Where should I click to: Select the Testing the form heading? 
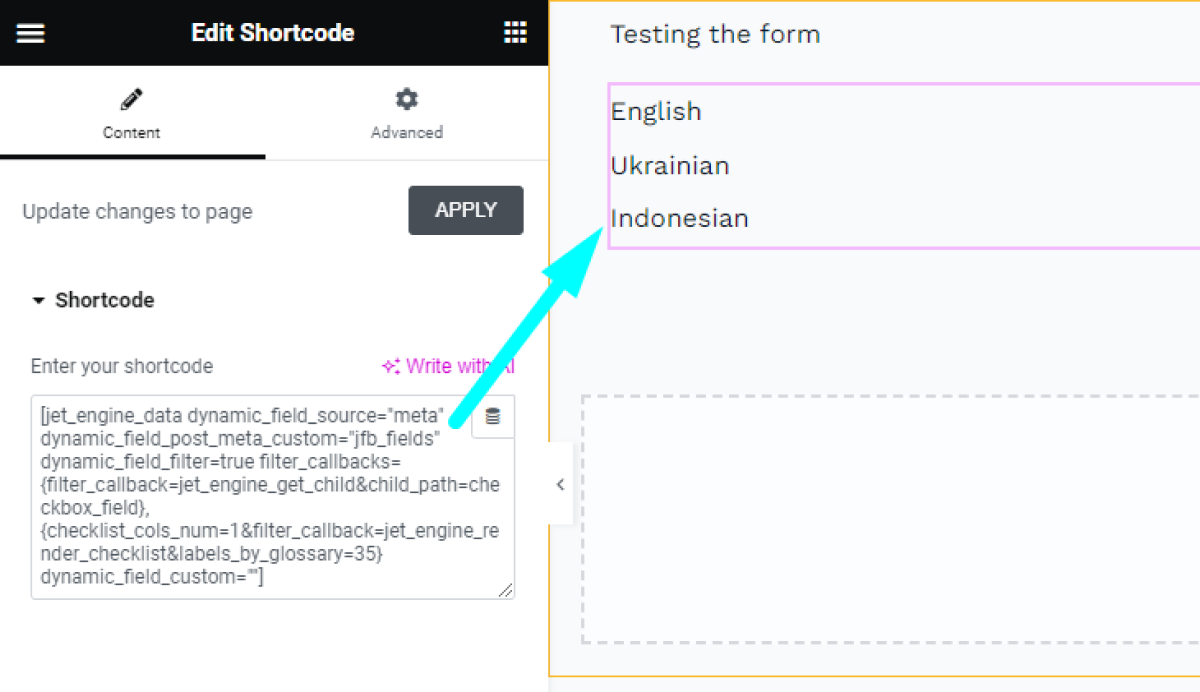(x=715, y=33)
